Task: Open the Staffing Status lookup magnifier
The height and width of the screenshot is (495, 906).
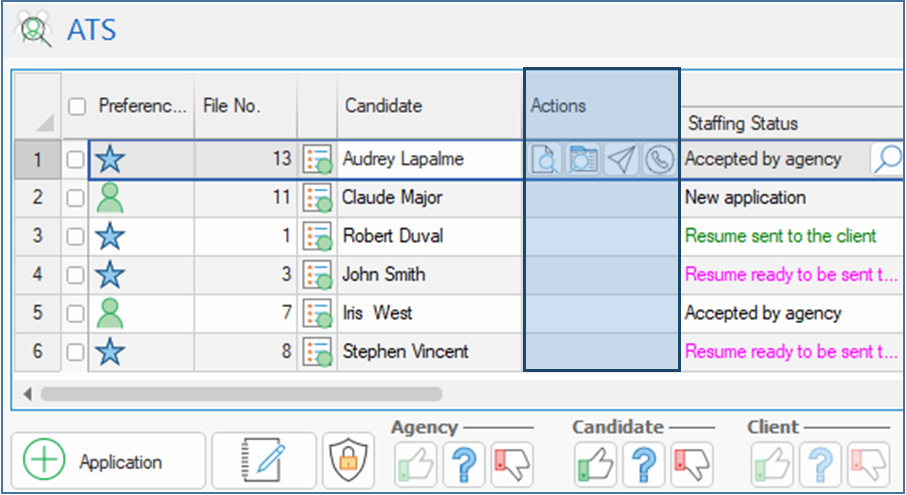Action: point(886,159)
